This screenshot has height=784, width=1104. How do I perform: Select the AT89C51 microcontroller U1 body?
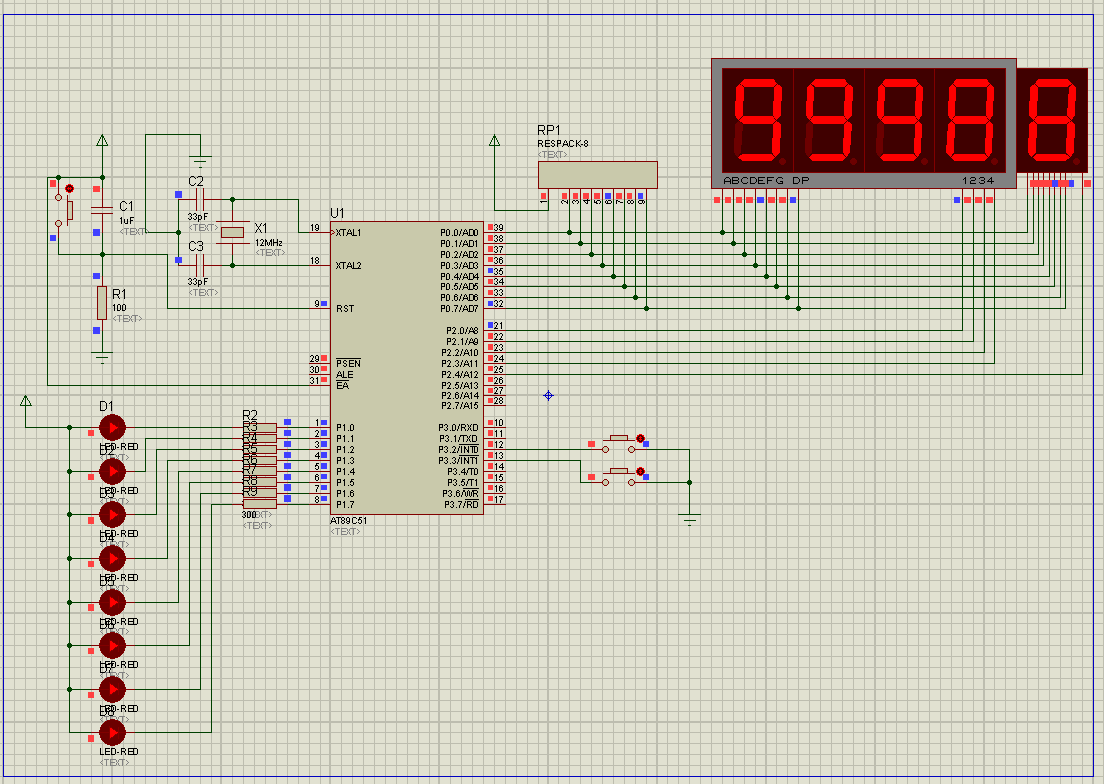[x=406, y=368]
